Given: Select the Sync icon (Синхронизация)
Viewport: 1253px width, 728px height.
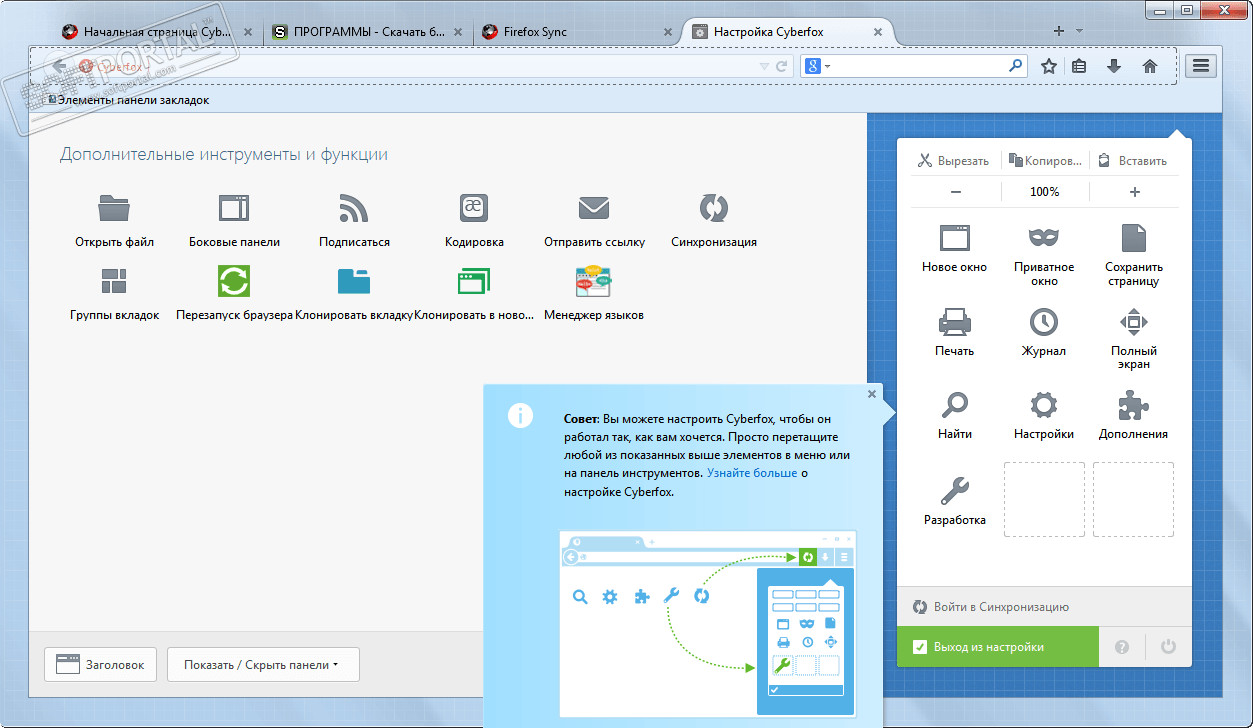Looking at the screenshot, I should click(x=714, y=208).
